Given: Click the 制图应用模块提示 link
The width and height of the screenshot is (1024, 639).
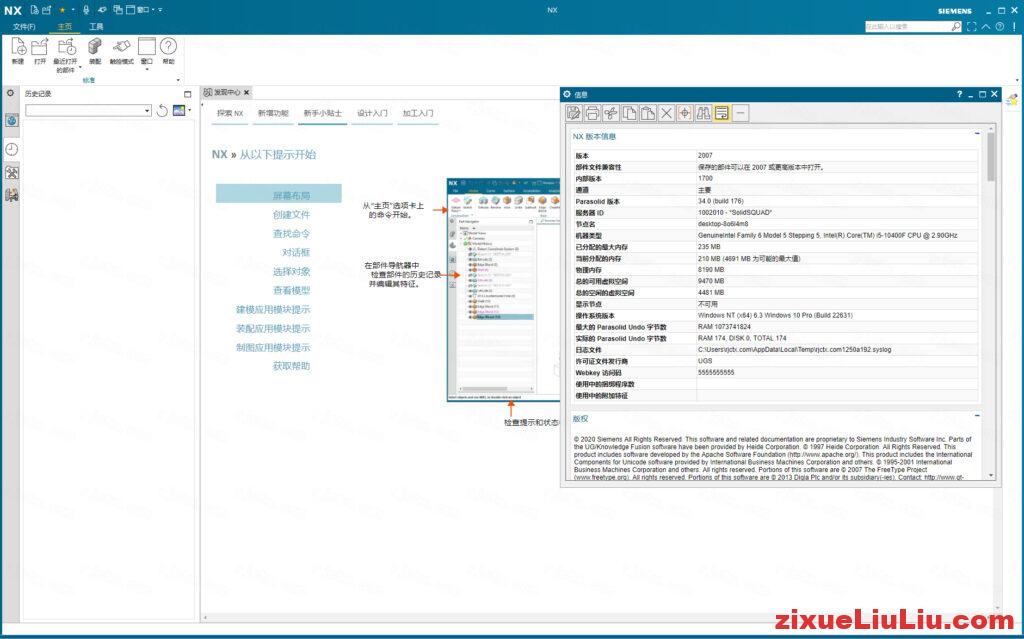Looking at the screenshot, I should [x=273, y=347].
